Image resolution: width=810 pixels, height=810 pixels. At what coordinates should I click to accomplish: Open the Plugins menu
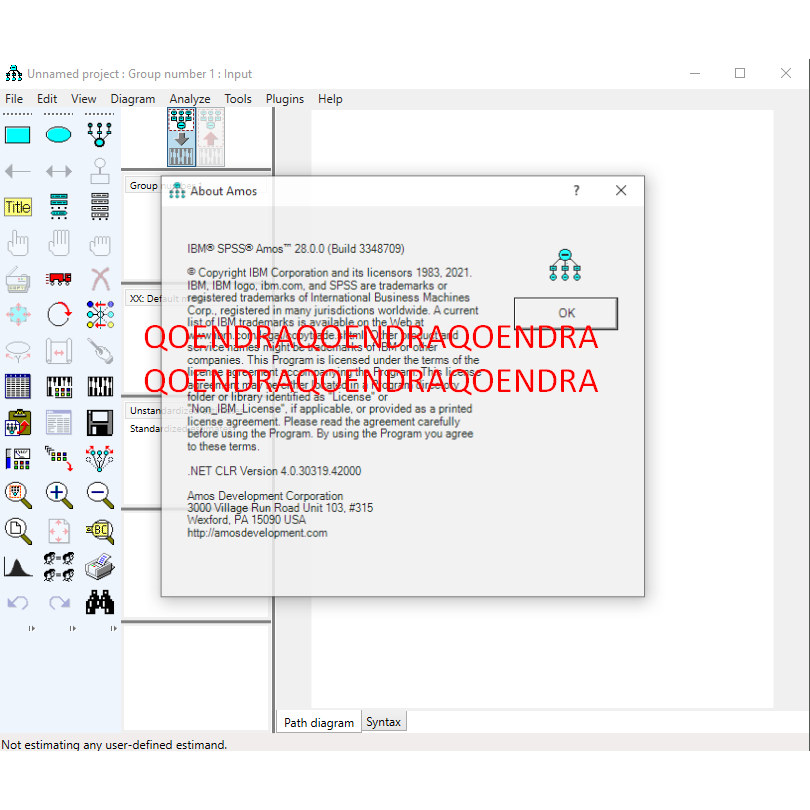click(284, 99)
